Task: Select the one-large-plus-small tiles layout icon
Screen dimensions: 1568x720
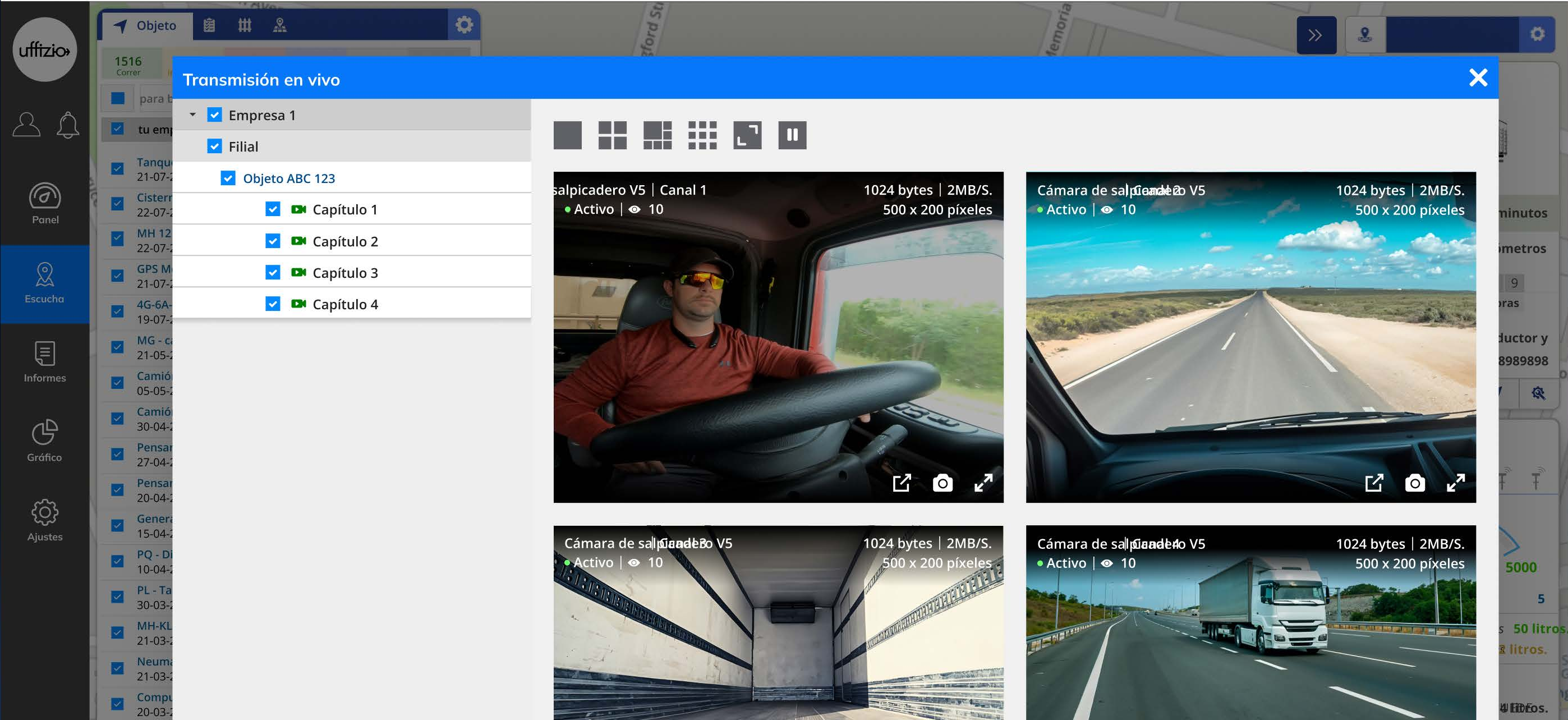Action: click(x=657, y=135)
